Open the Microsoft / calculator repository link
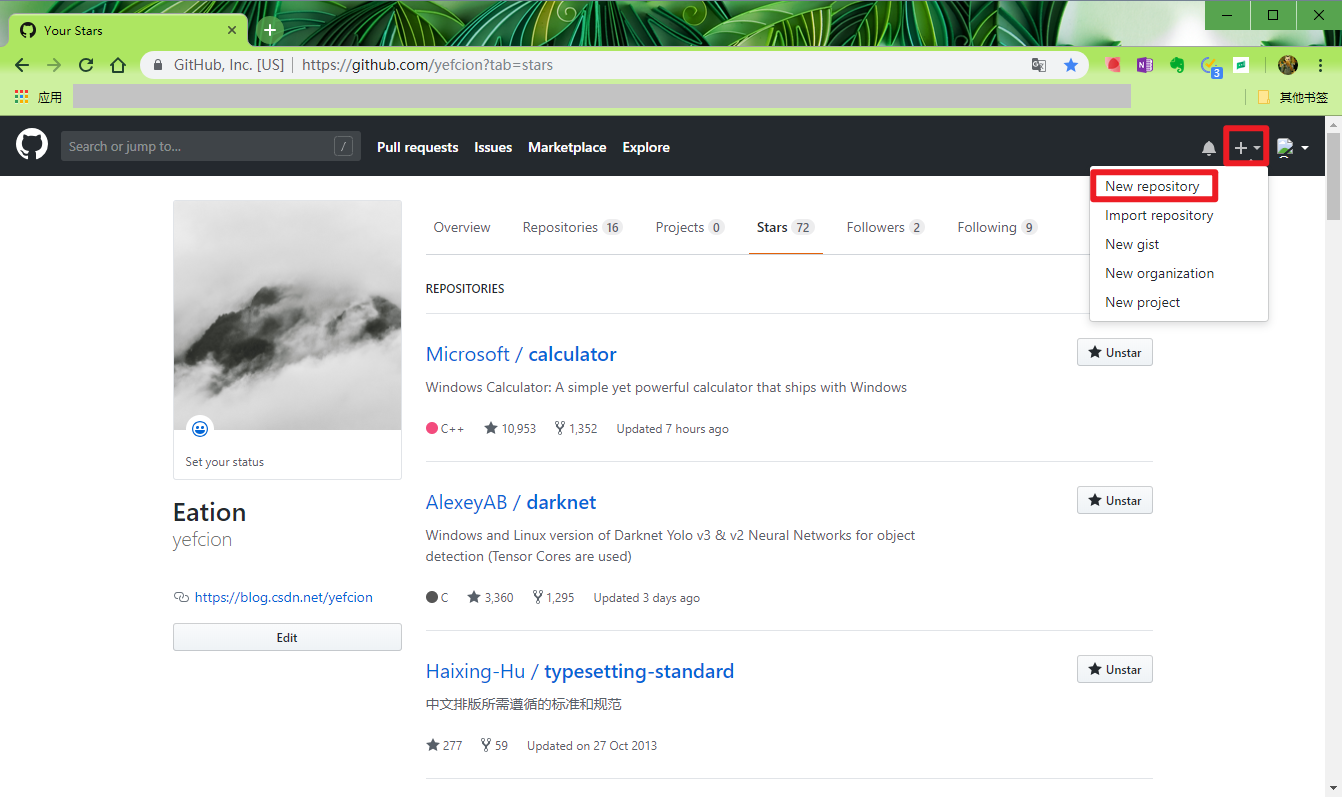 tap(521, 354)
